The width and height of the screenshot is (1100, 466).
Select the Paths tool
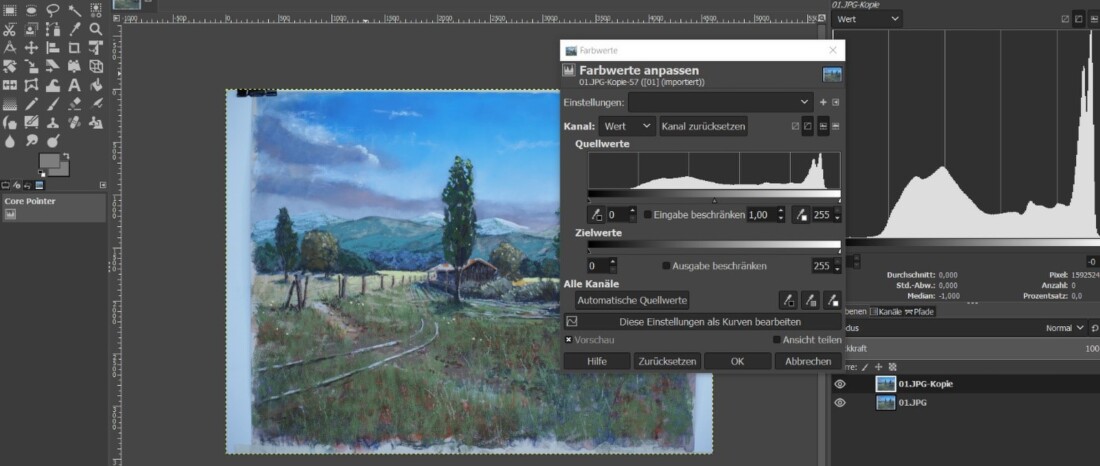coord(53,29)
